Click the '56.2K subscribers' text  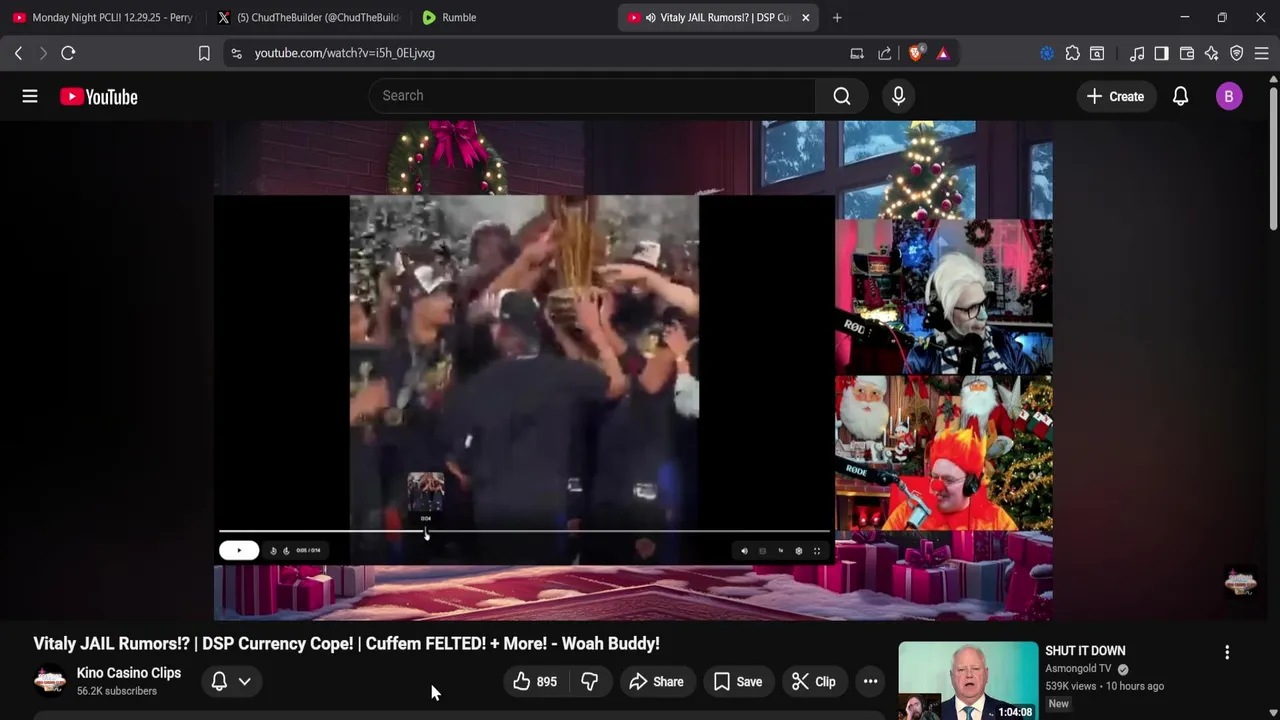[x=117, y=691]
